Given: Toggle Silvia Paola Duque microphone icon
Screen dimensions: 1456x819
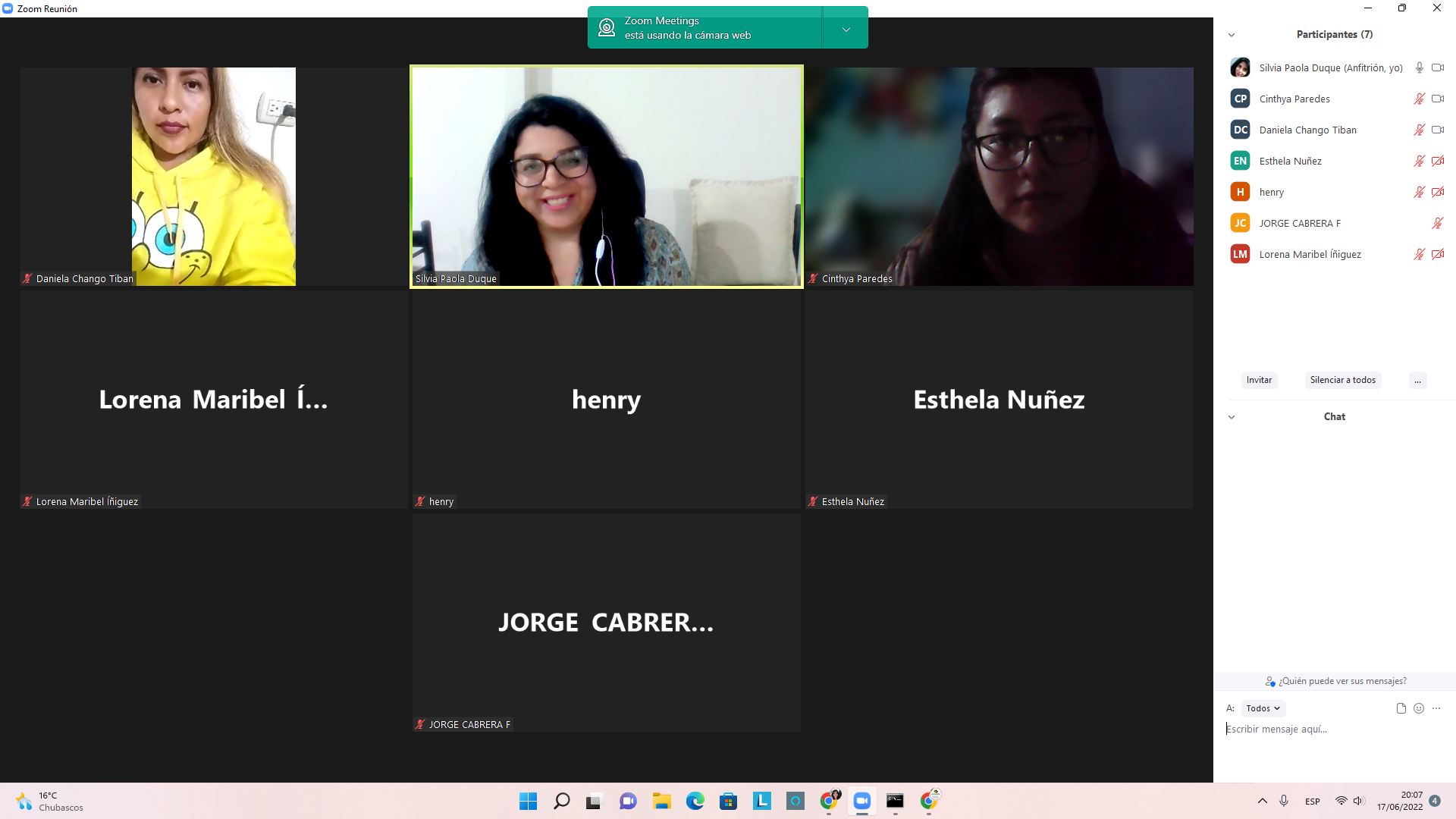Looking at the screenshot, I should (x=1419, y=67).
